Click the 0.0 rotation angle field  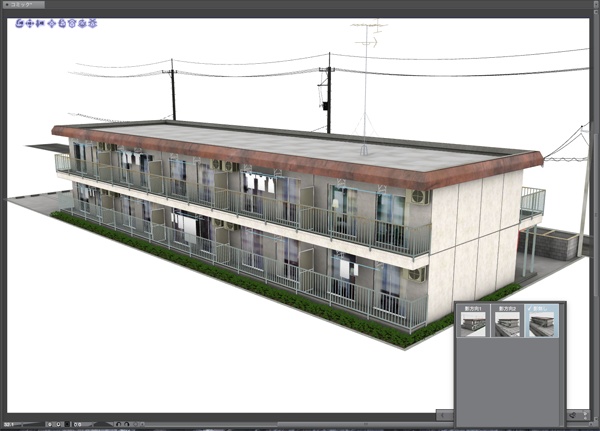tap(78, 424)
